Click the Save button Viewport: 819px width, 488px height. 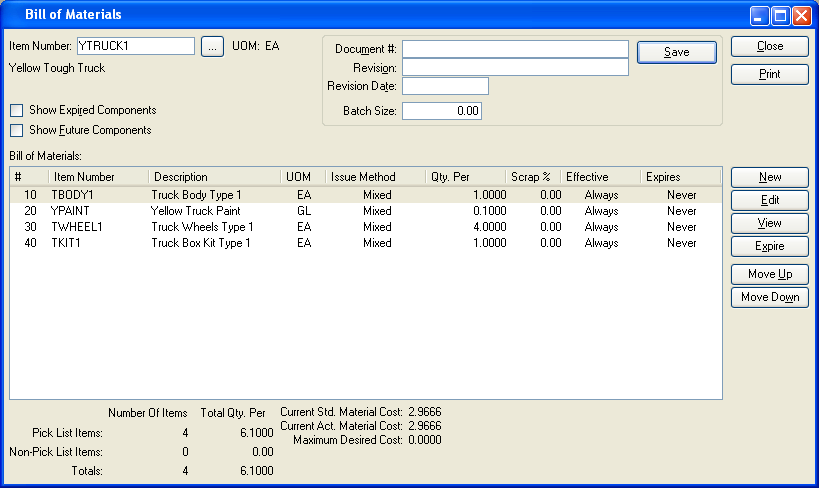(x=676, y=52)
